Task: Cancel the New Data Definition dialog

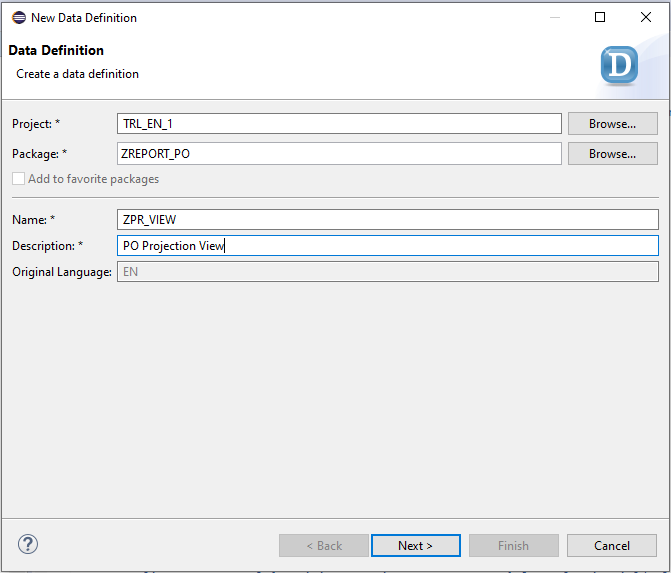Action: 612,546
